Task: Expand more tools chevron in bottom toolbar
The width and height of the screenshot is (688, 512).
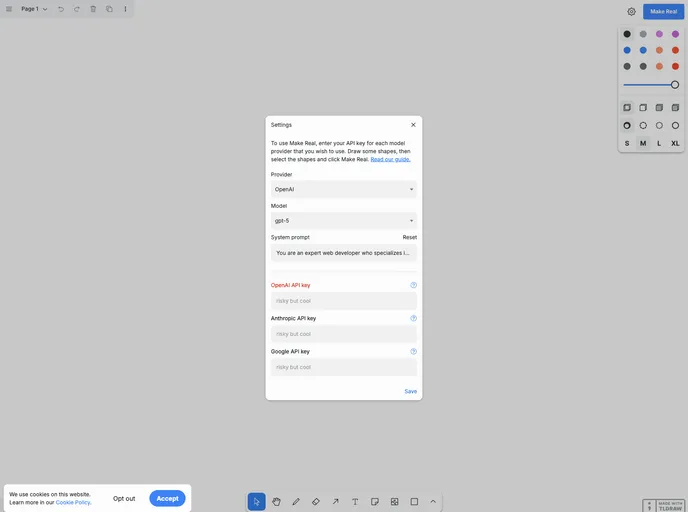Action: [x=433, y=501]
